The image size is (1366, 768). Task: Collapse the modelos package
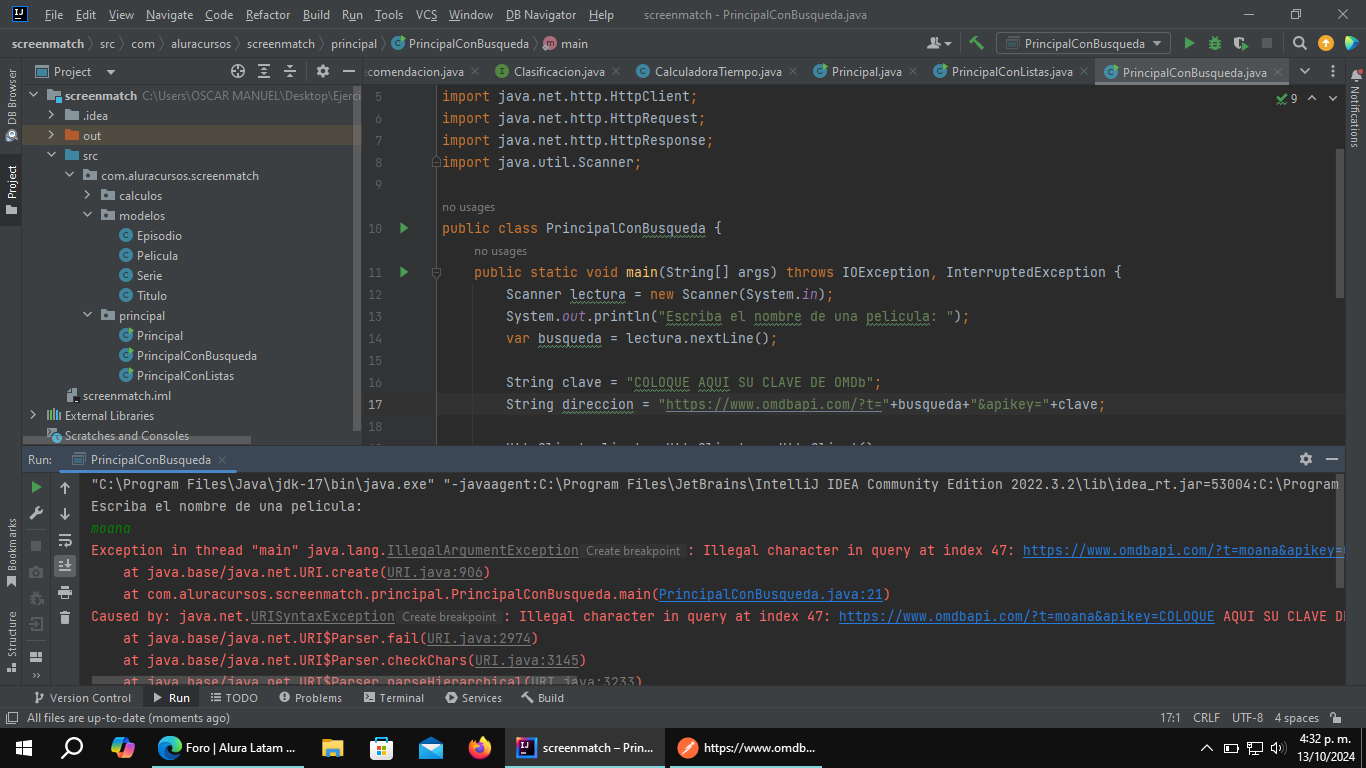[x=87, y=215]
